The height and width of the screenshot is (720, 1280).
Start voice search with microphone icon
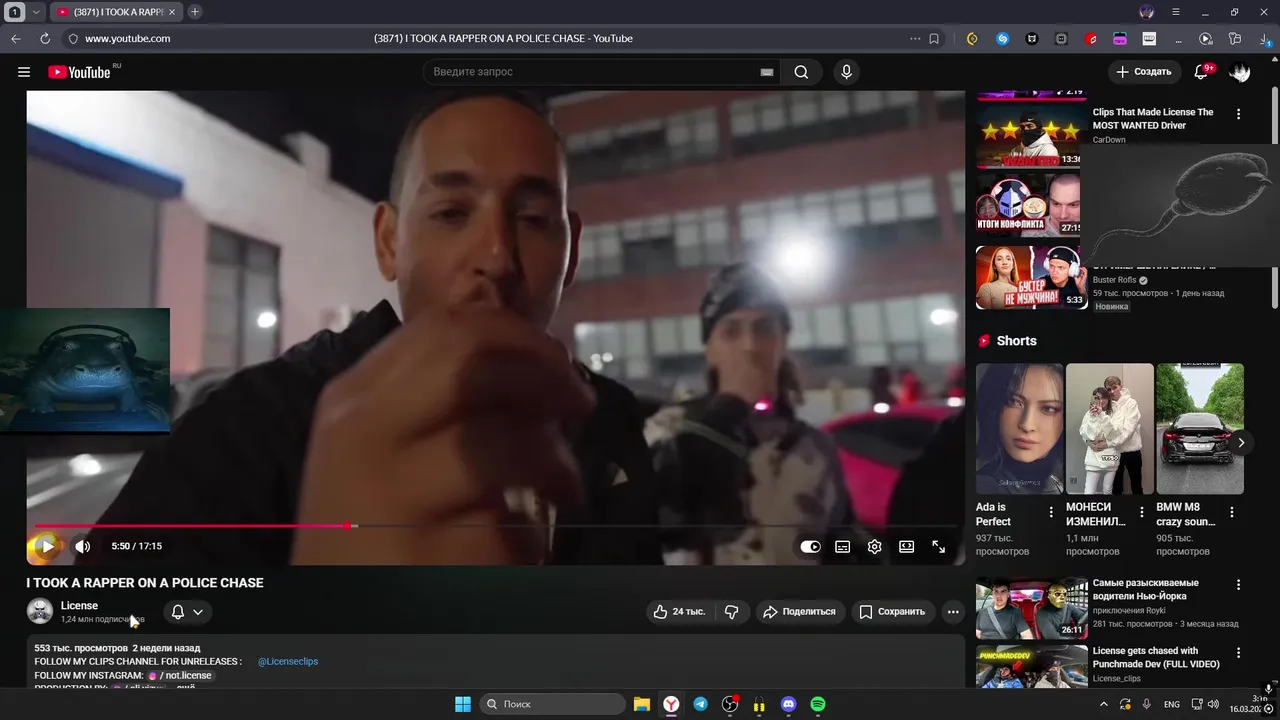coord(846,72)
